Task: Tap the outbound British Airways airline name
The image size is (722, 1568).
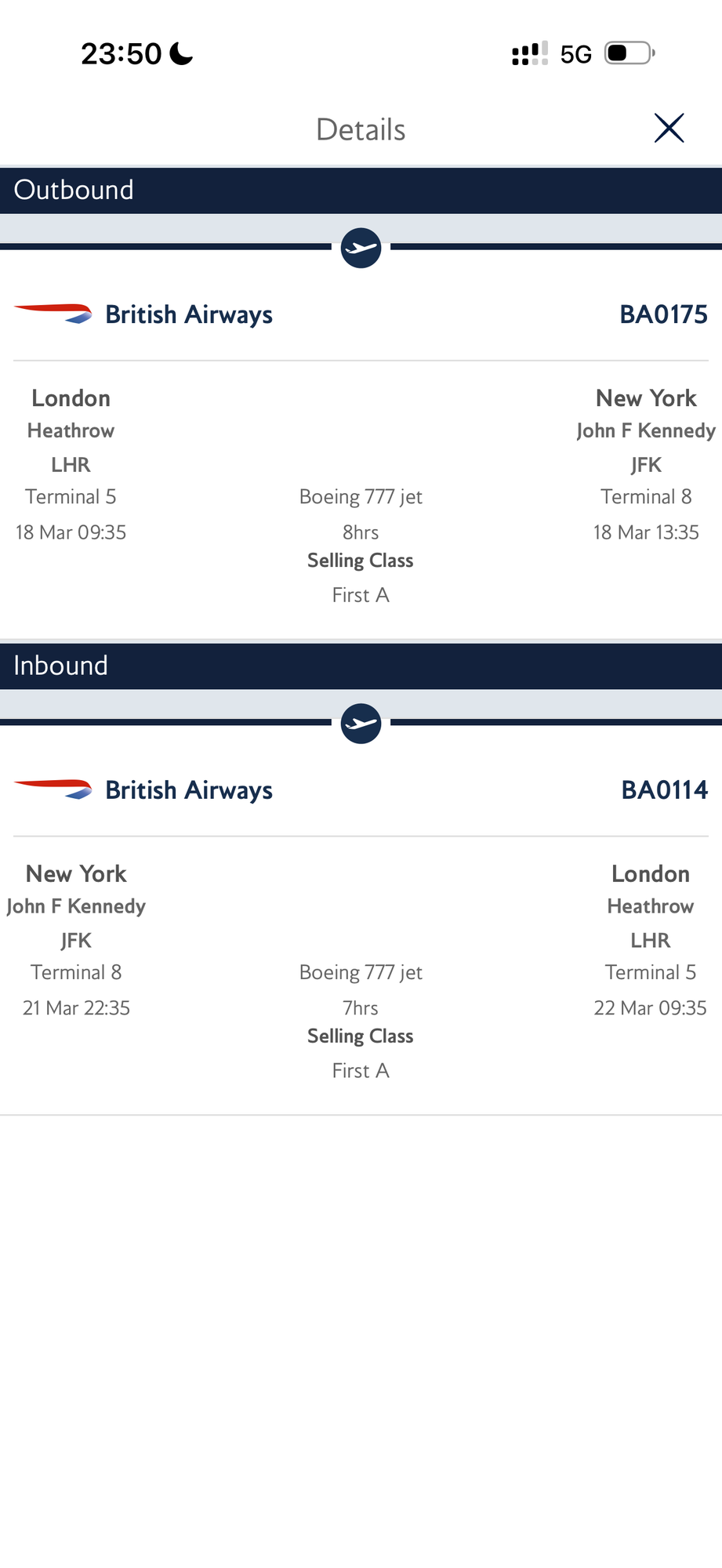Action: [x=189, y=314]
